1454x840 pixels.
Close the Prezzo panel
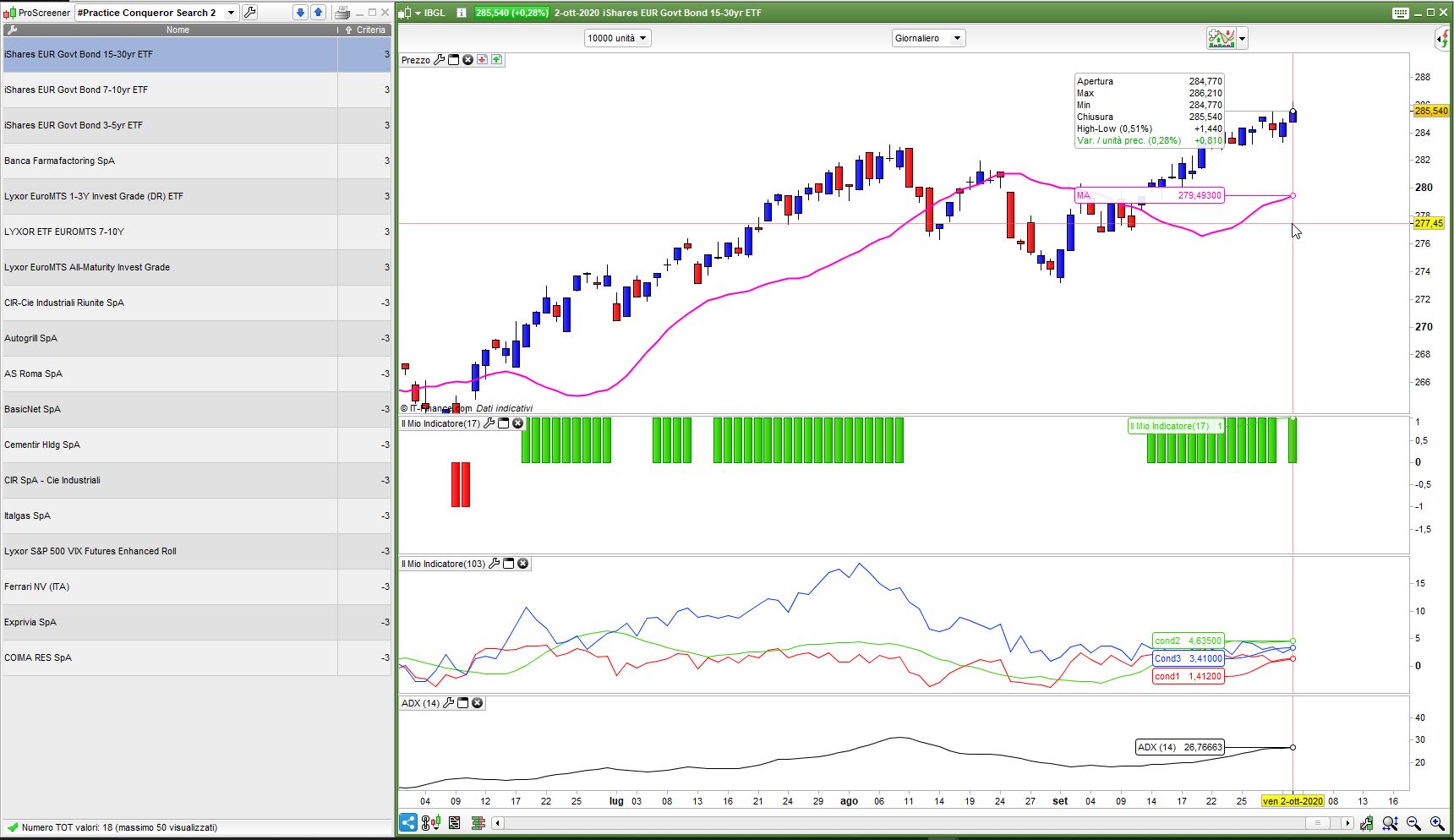tap(467, 60)
